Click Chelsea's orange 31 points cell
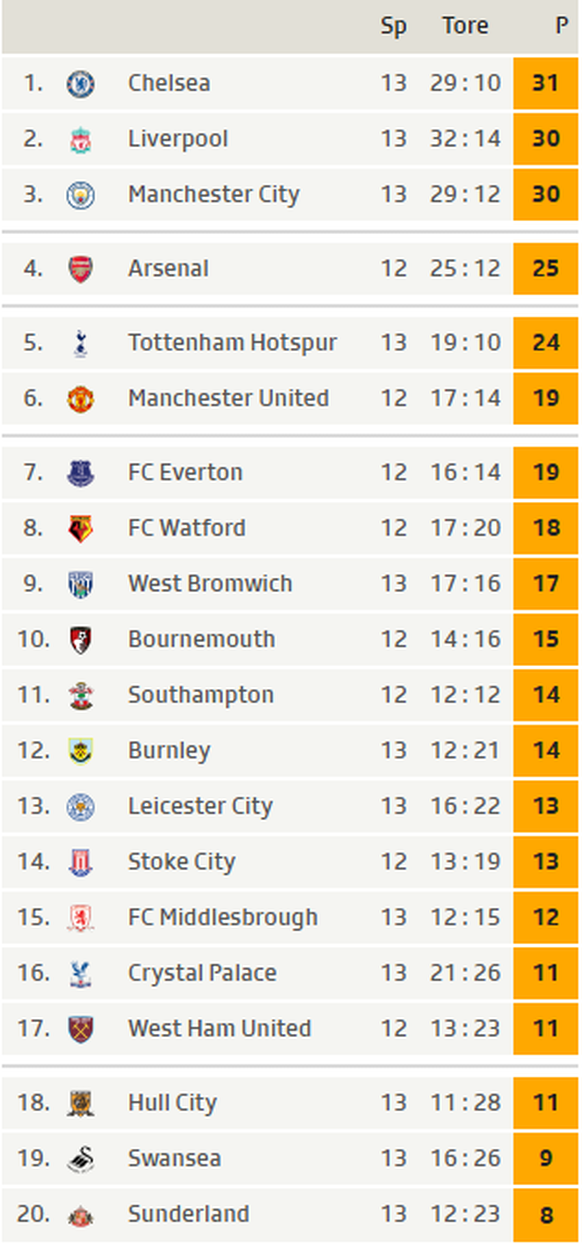582x1244 pixels. tap(546, 83)
